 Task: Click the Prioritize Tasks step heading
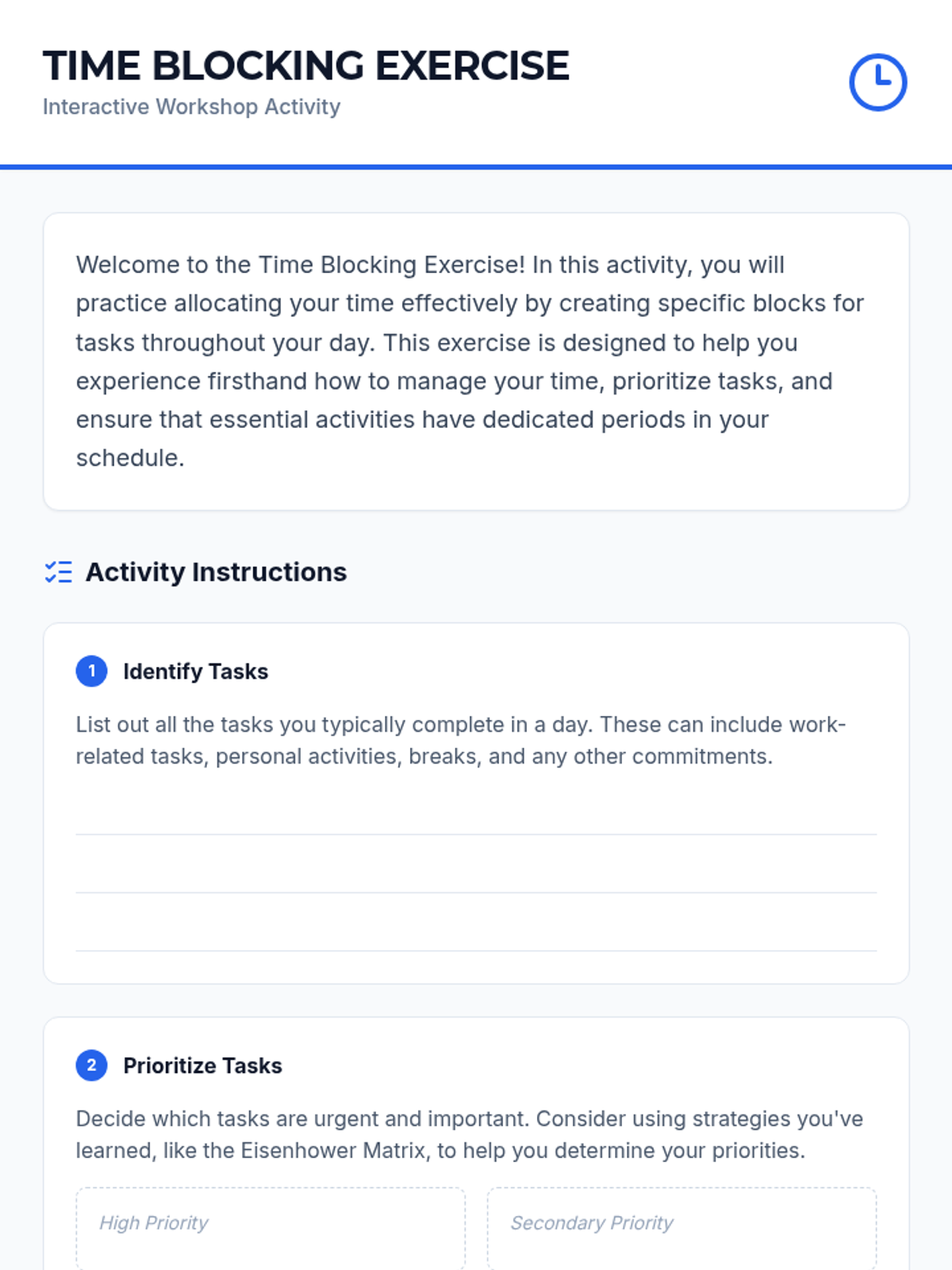[202, 1065]
